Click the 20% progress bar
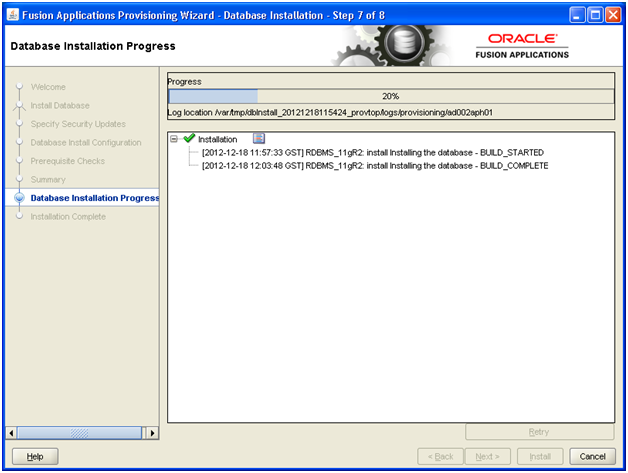Image resolution: width=628 pixels, height=473 pixels. [391, 96]
